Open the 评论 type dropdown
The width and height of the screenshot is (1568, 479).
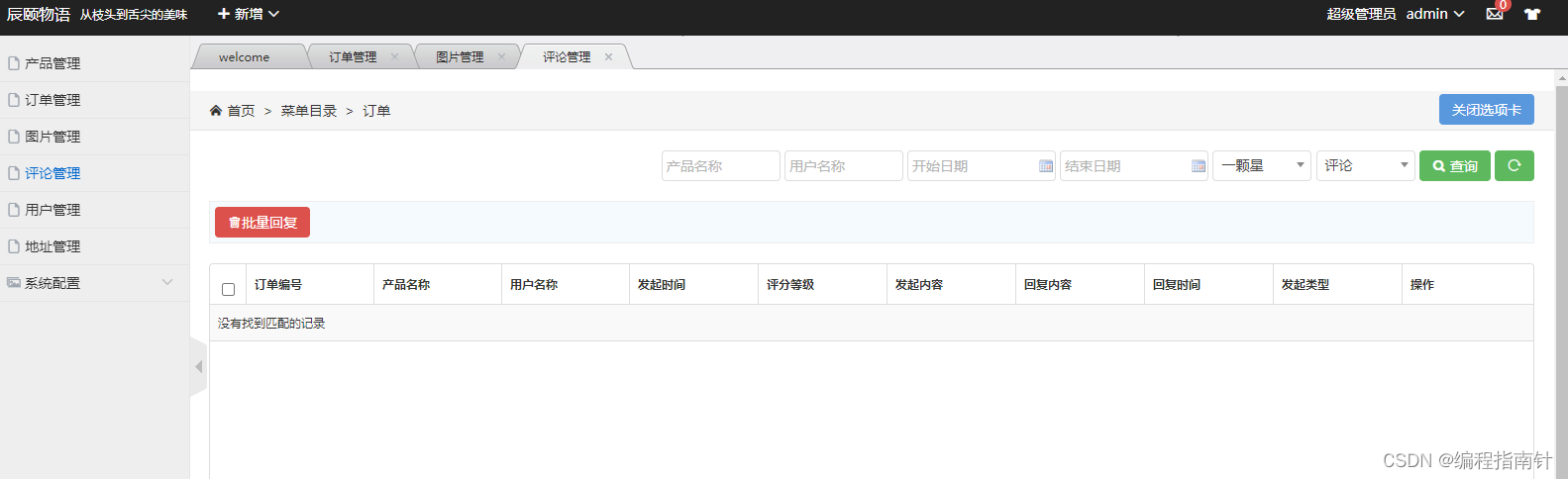(1365, 165)
